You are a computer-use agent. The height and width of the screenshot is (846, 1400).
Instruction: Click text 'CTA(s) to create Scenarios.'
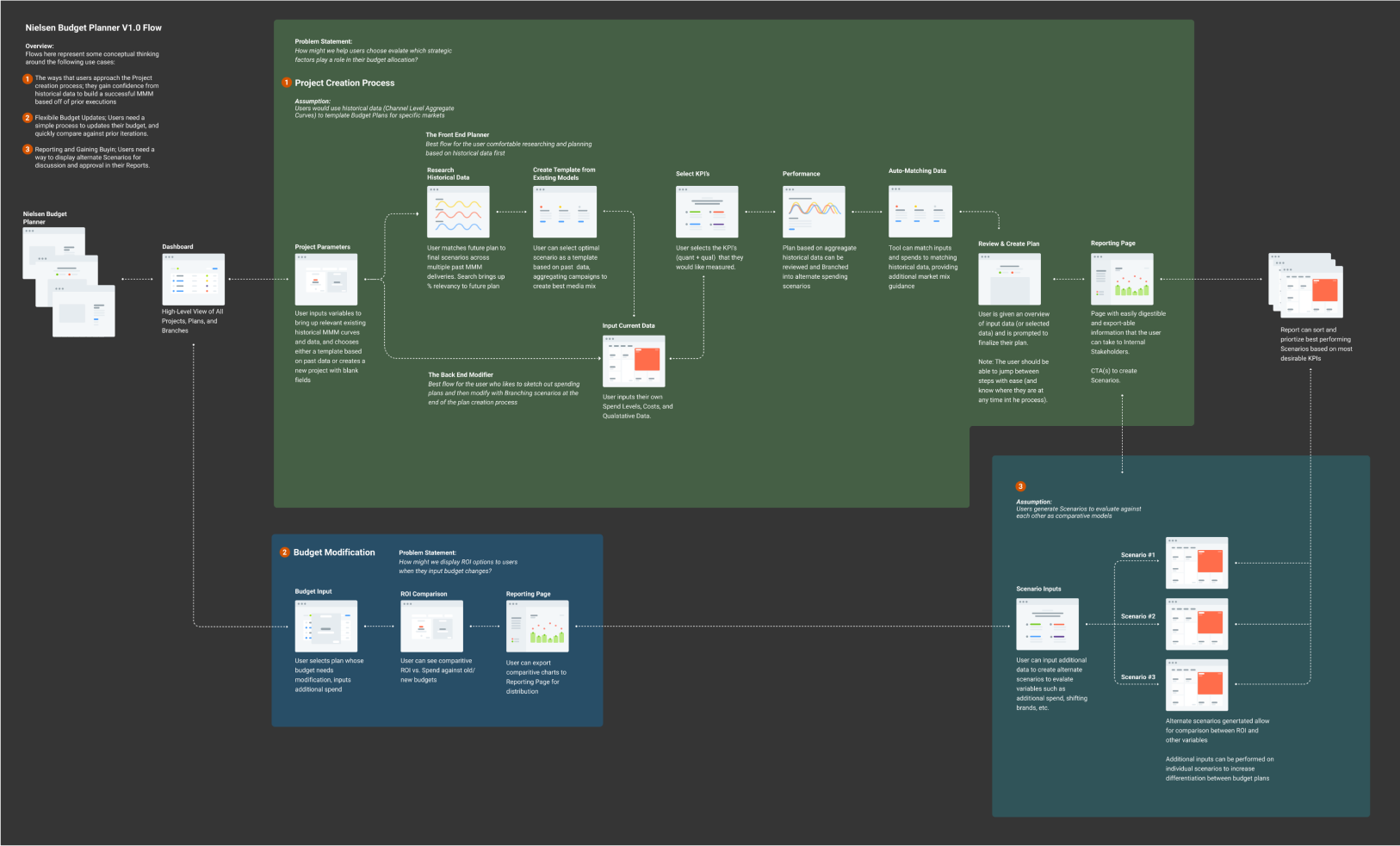click(1114, 375)
